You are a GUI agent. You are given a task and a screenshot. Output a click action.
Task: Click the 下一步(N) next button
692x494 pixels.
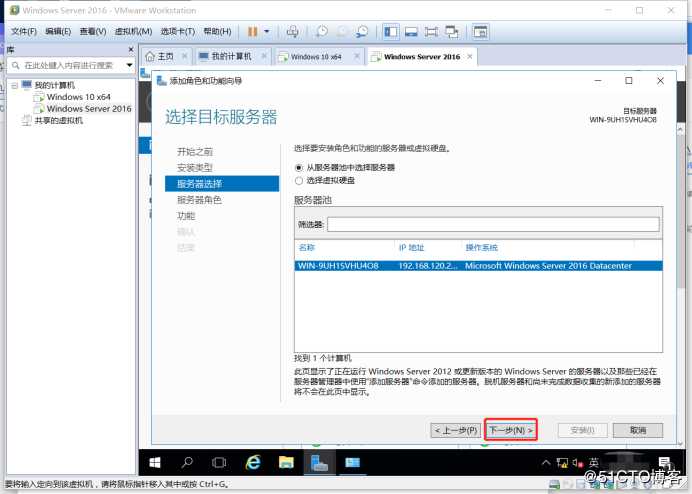(x=511, y=430)
